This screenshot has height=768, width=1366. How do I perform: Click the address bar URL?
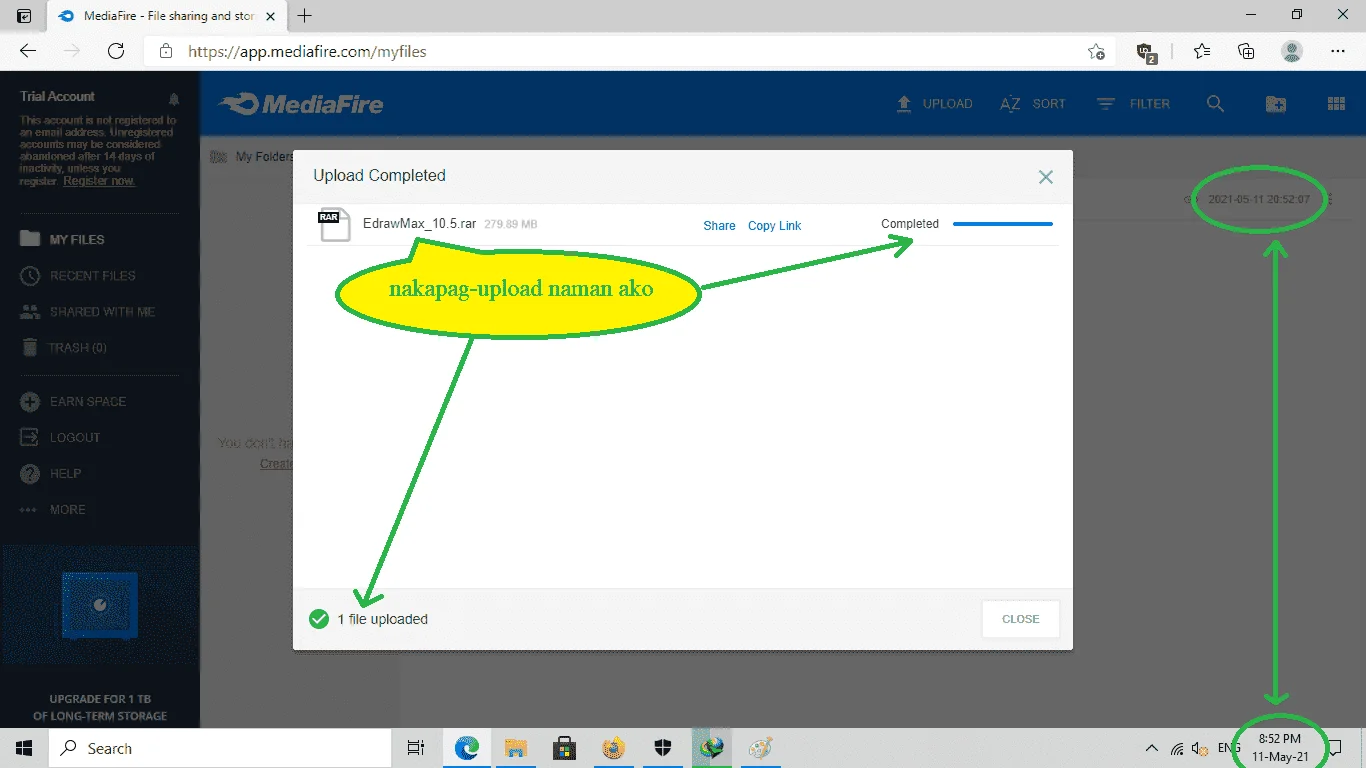(307, 51)
